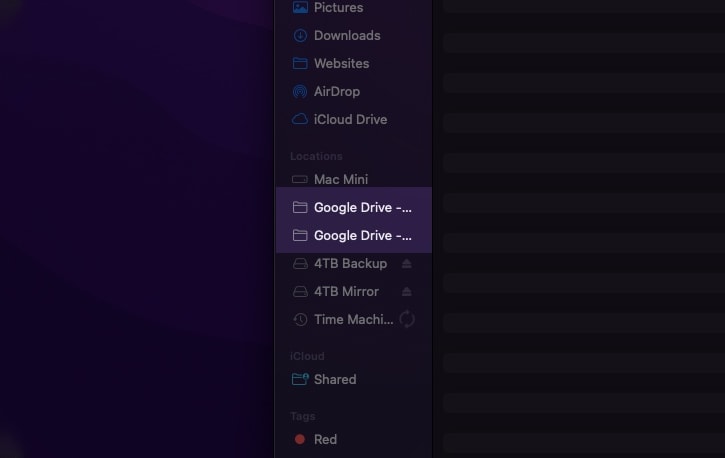
Task: Click the Mac Mini computer icon
Action: pos(300,179)
